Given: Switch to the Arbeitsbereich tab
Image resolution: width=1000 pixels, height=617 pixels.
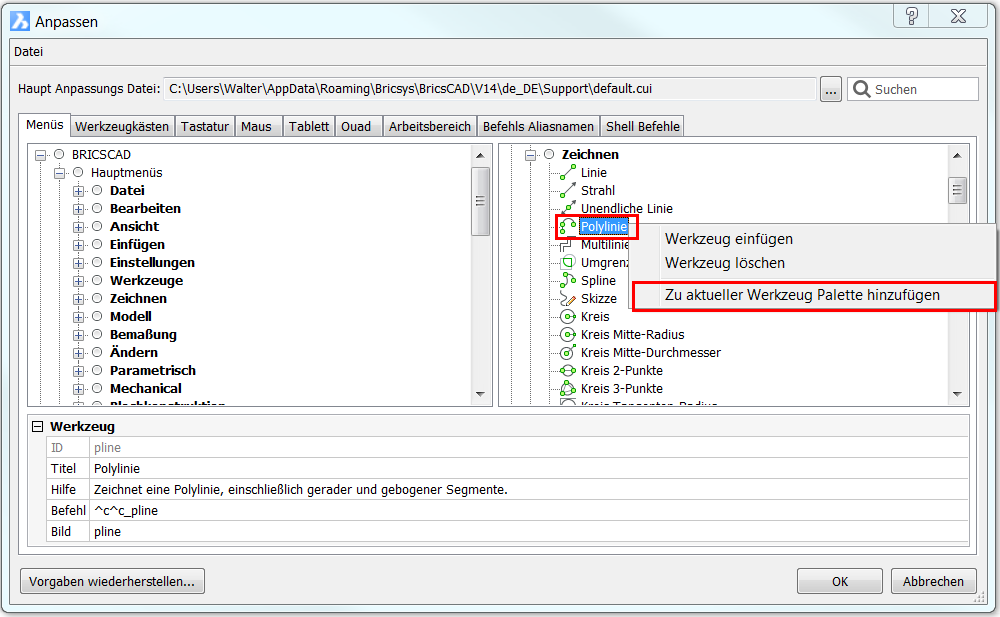Looking at the screenshot, I should 430,126.
